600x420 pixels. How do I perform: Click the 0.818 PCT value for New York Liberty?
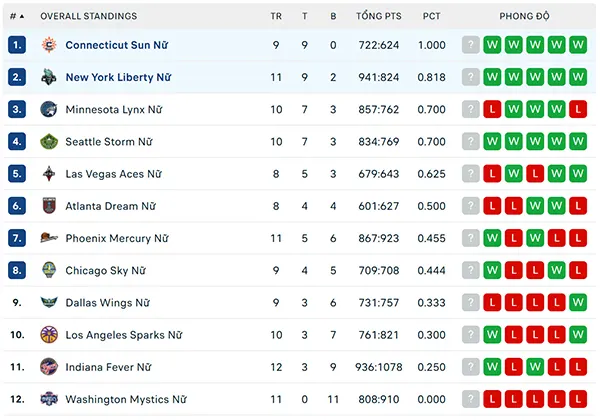[x=432, y=77]
